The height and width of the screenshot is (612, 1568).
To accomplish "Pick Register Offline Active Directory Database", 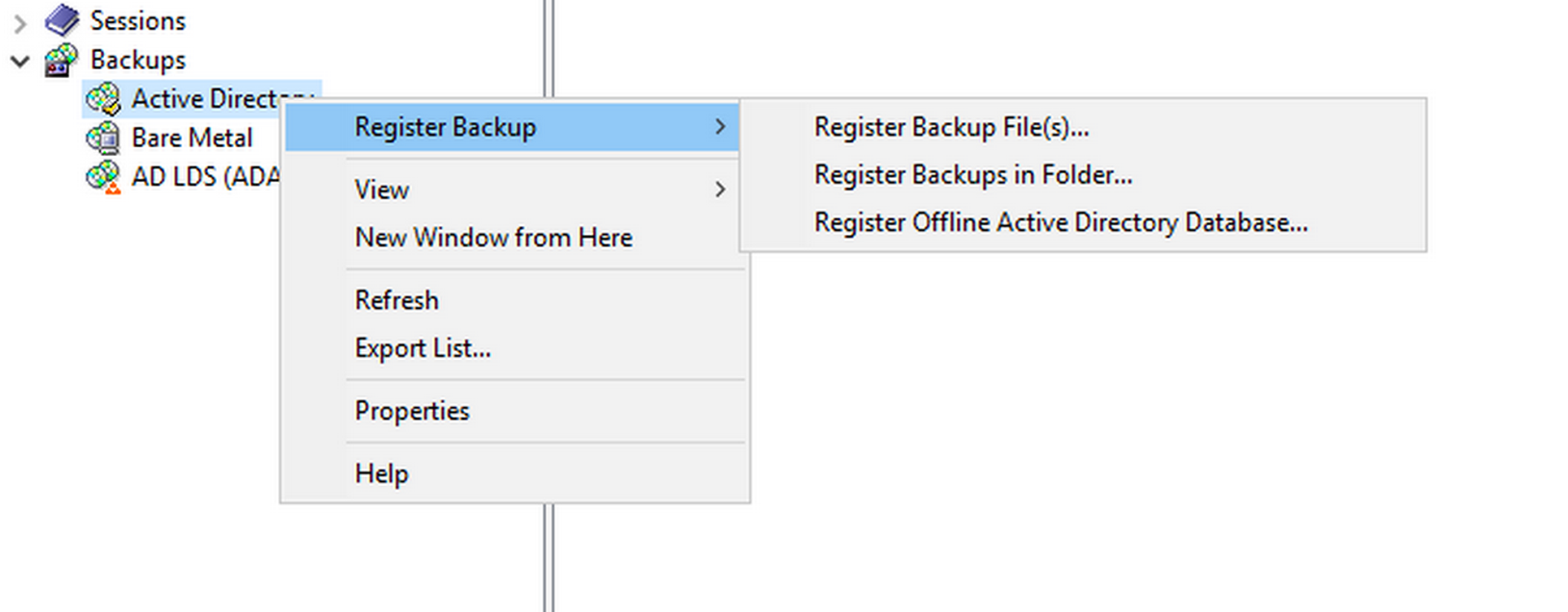I will pos(1061,223).
